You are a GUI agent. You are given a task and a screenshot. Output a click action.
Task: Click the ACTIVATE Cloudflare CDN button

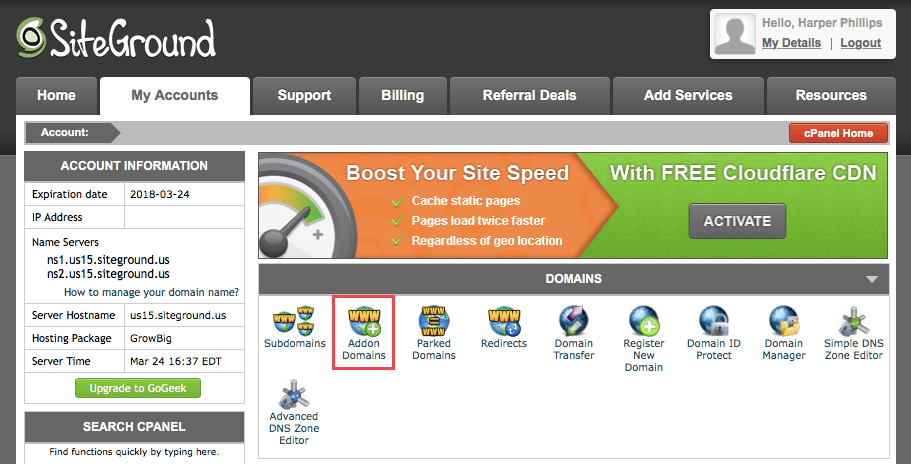(737, 221)
